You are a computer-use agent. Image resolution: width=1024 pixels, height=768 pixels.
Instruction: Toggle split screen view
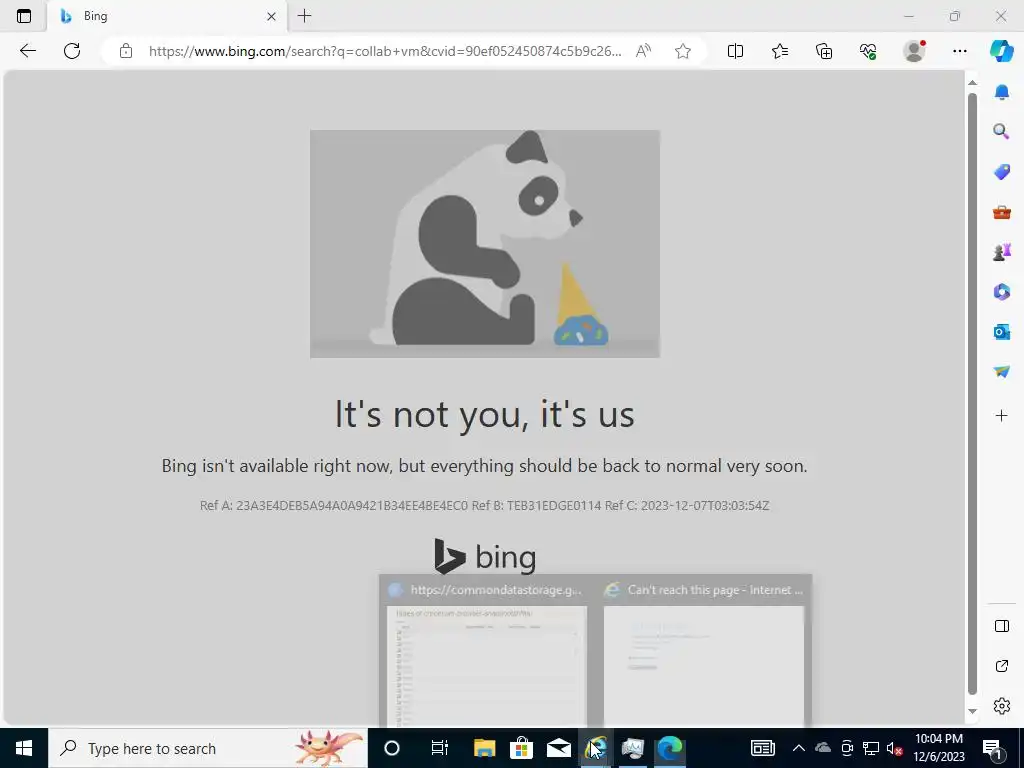click(735, 51)
